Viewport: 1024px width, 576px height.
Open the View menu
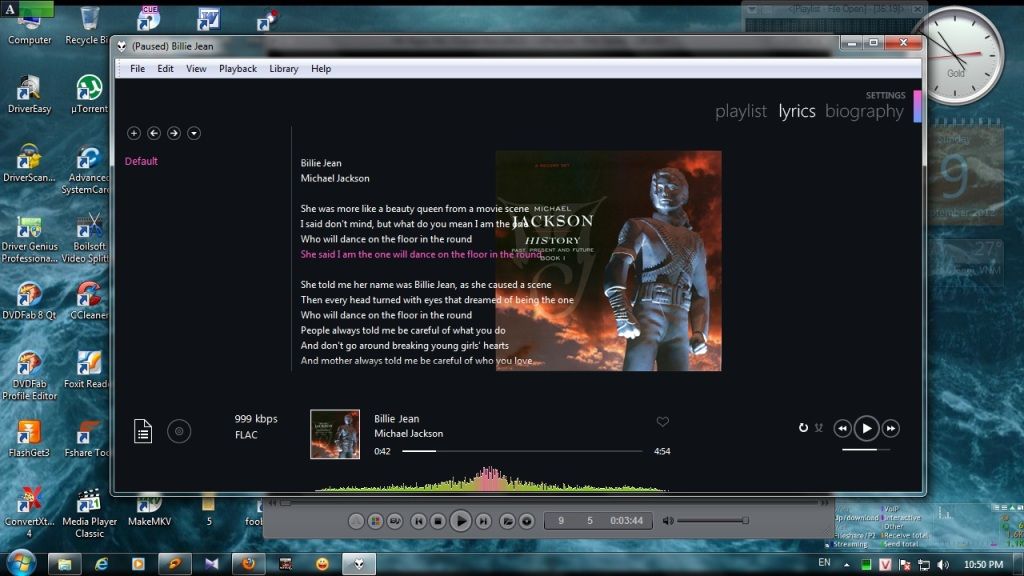tap(196, 69)
